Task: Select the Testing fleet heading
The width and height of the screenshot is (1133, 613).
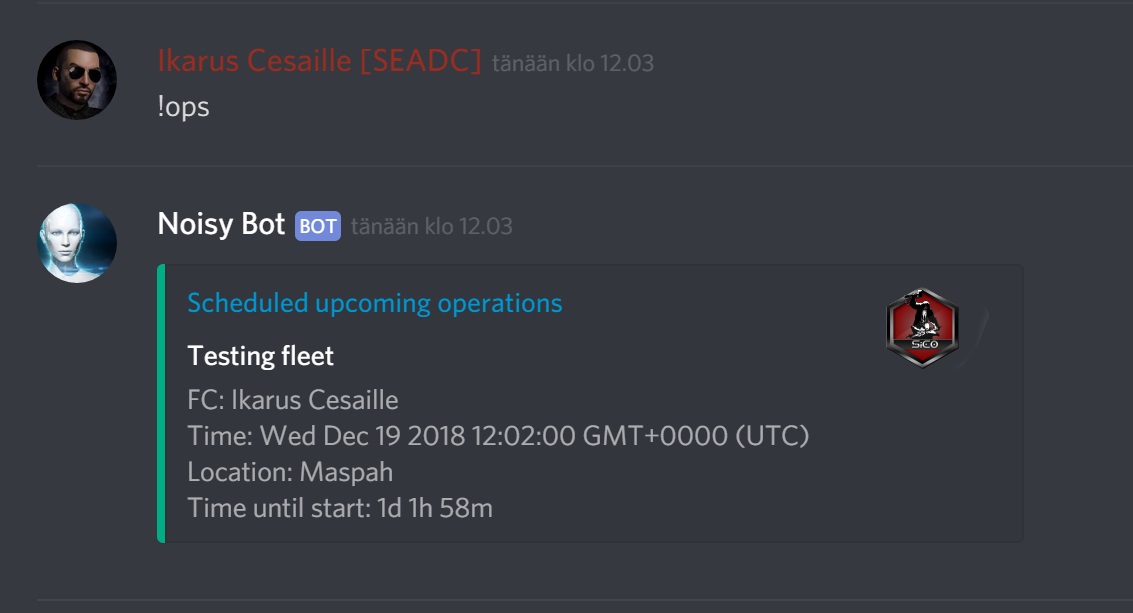Action: [x=260, y=355]
